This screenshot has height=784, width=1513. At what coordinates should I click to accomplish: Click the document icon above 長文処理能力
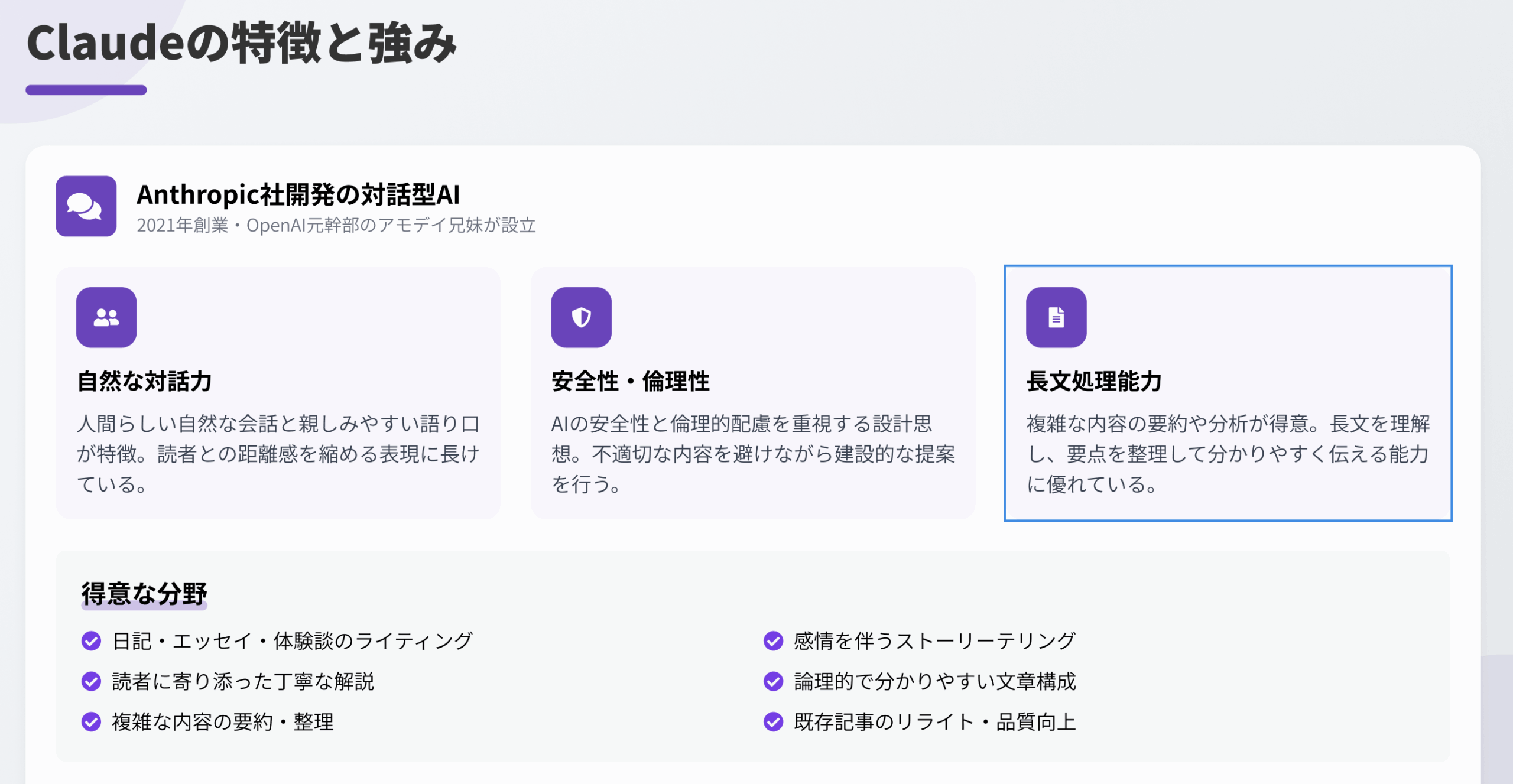coord(1056,317)
